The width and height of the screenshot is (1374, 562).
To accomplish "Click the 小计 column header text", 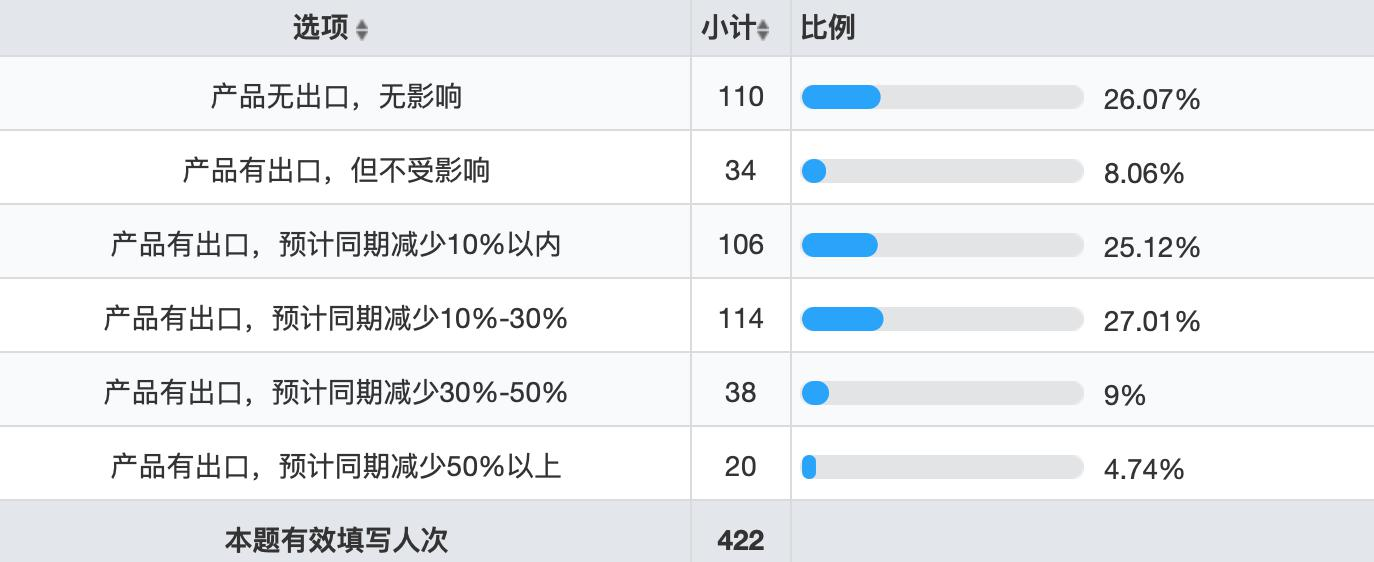I will click(x=727, y=28).
